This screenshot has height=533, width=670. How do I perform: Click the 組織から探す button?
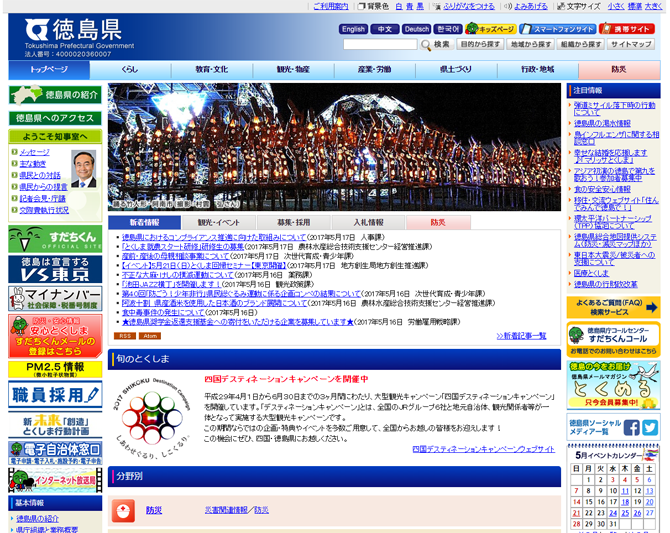pos(581,44)
